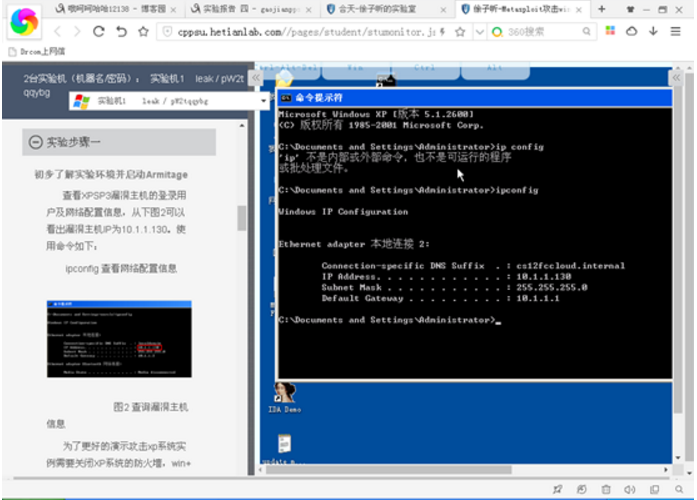Close the 博客园 tab
Screen dimensions: 697x500
coord(173,10)
